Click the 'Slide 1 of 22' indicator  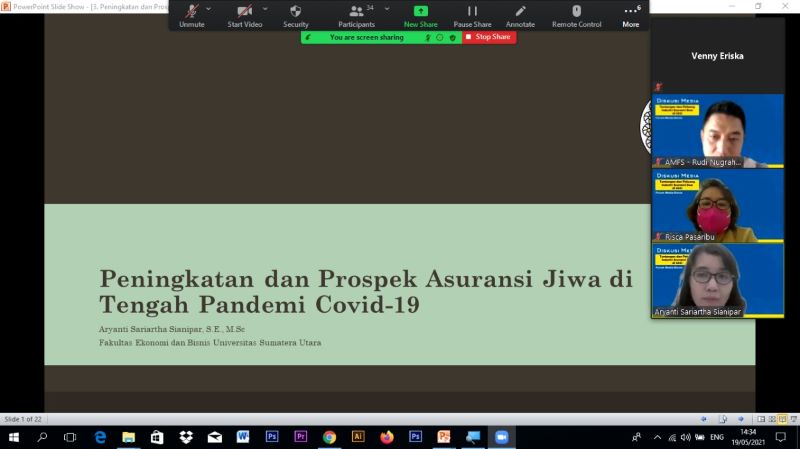tap(23, 419)
